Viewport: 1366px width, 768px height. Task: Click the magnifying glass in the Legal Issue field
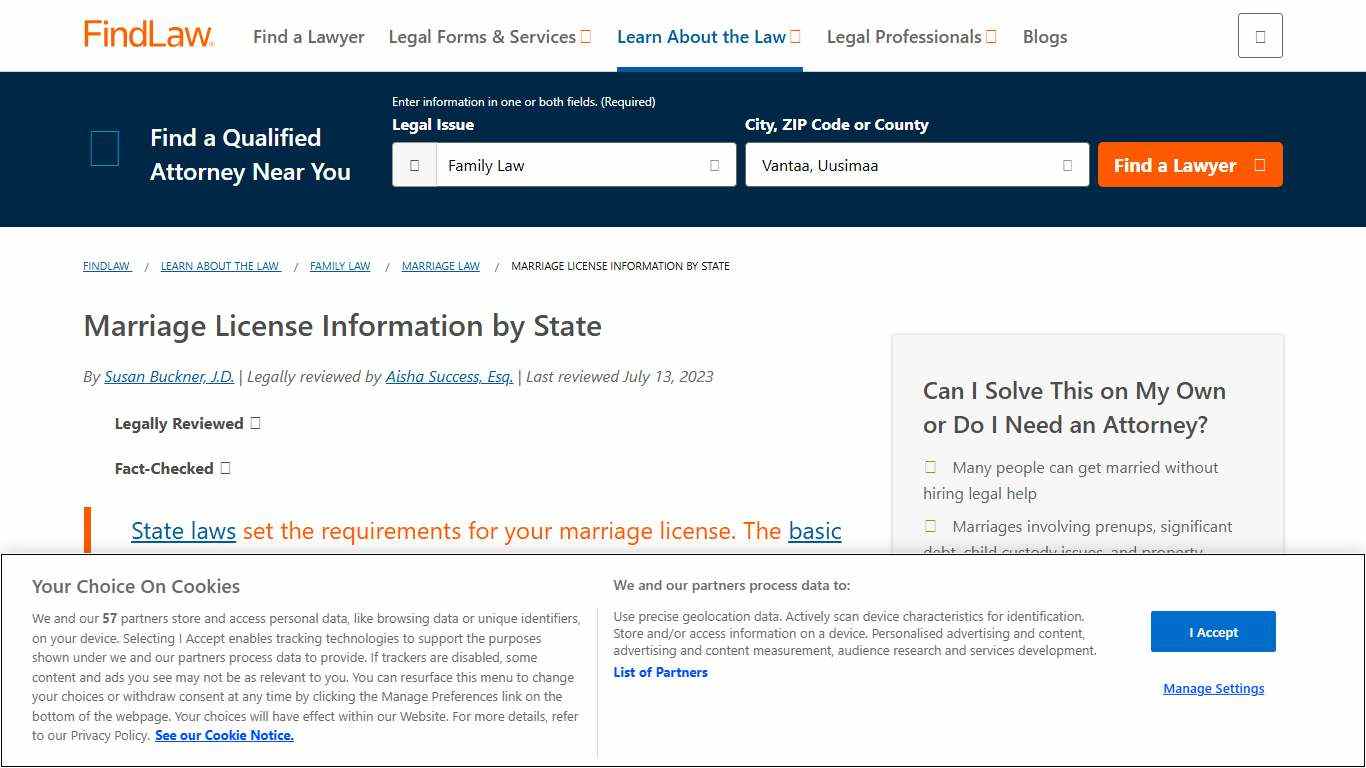tap(414, 164)
